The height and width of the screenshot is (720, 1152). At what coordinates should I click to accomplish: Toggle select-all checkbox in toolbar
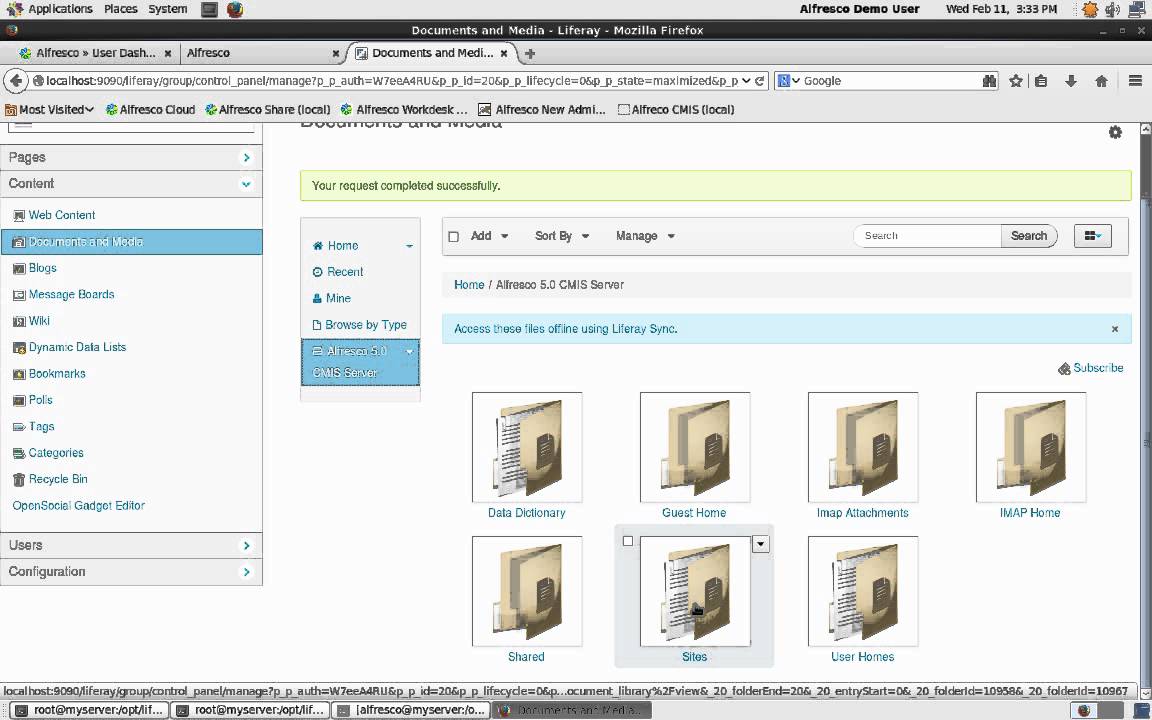[453, 237]
